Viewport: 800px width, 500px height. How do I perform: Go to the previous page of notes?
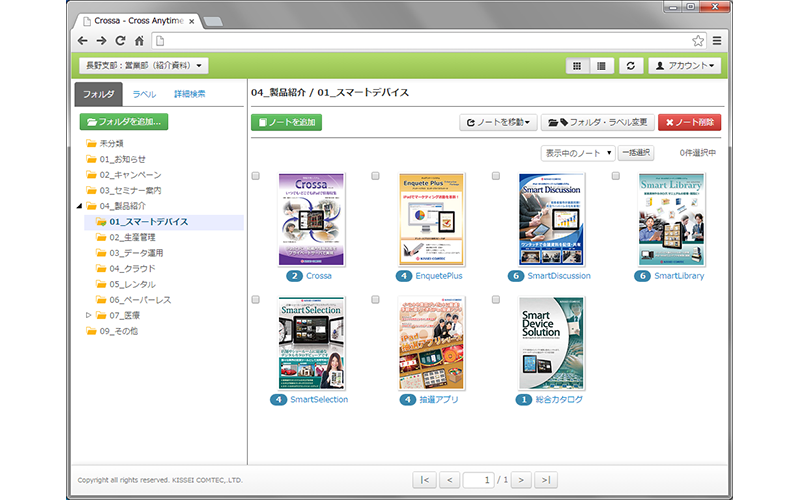(449, 480)
